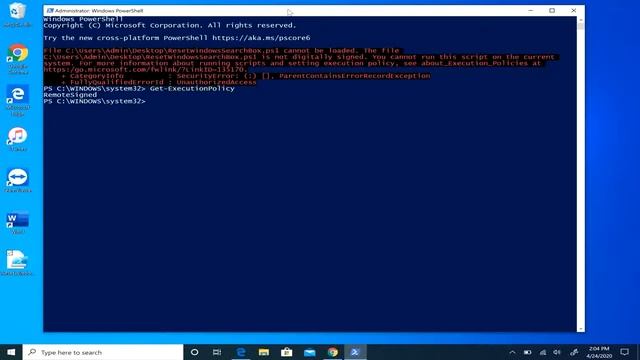Select the PowerShell taskbar button
Viewport: 640px width, 360px height.
pyautogui.click(x=355, y=352)
